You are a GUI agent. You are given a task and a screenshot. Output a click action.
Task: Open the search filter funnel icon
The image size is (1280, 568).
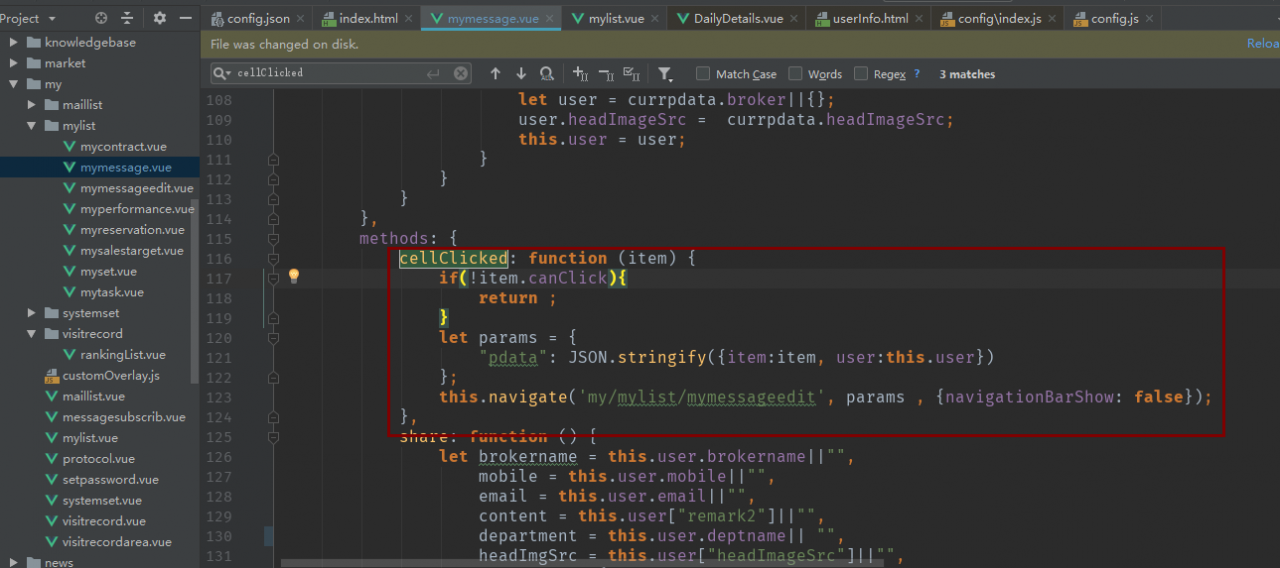tap(665, 74)
